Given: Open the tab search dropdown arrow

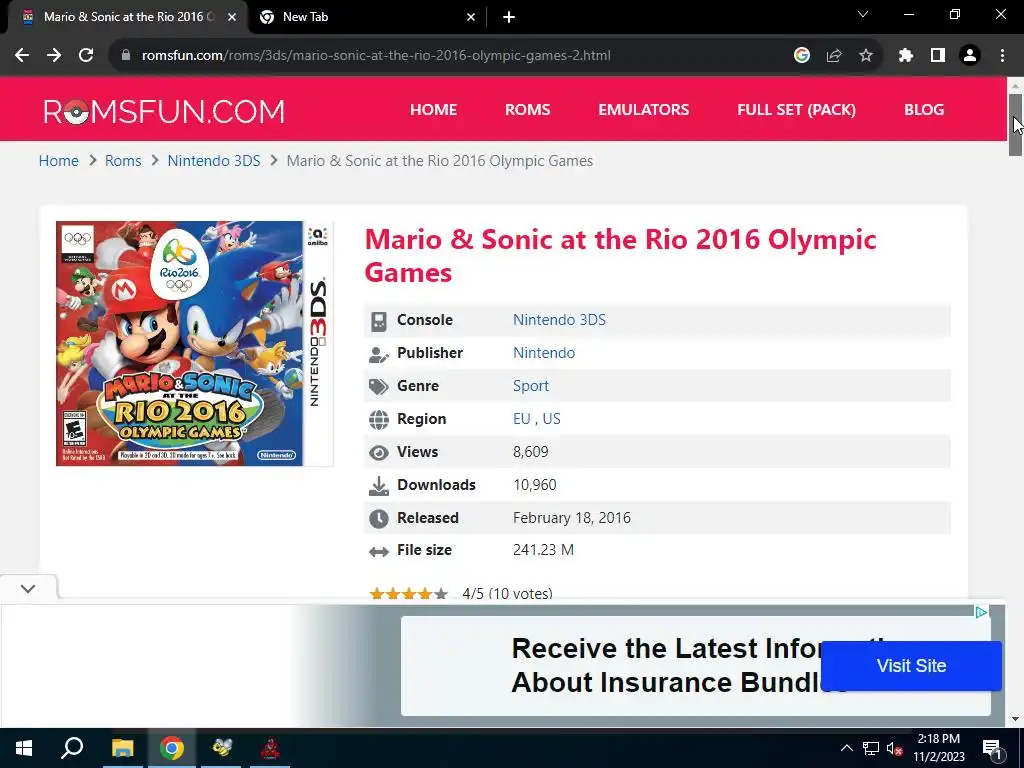Looking at the screenshot, I should [863, 14].
